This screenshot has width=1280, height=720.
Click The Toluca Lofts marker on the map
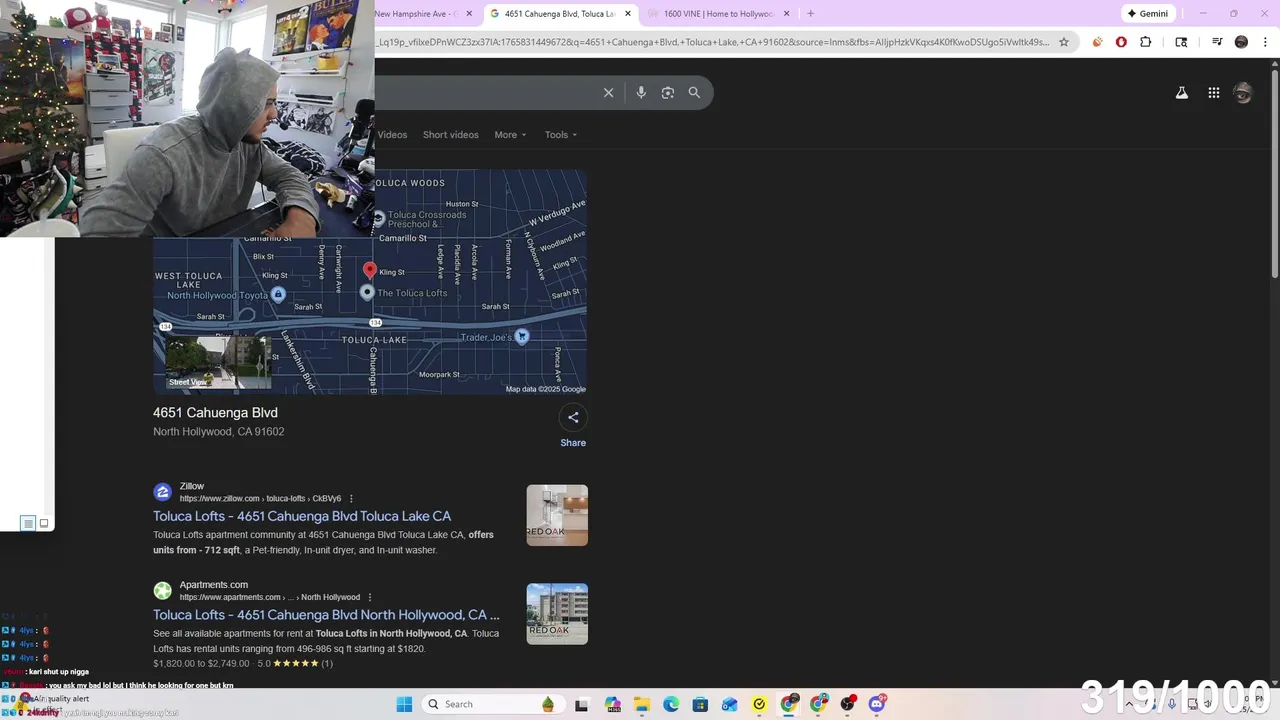click(x=367, y=292)
